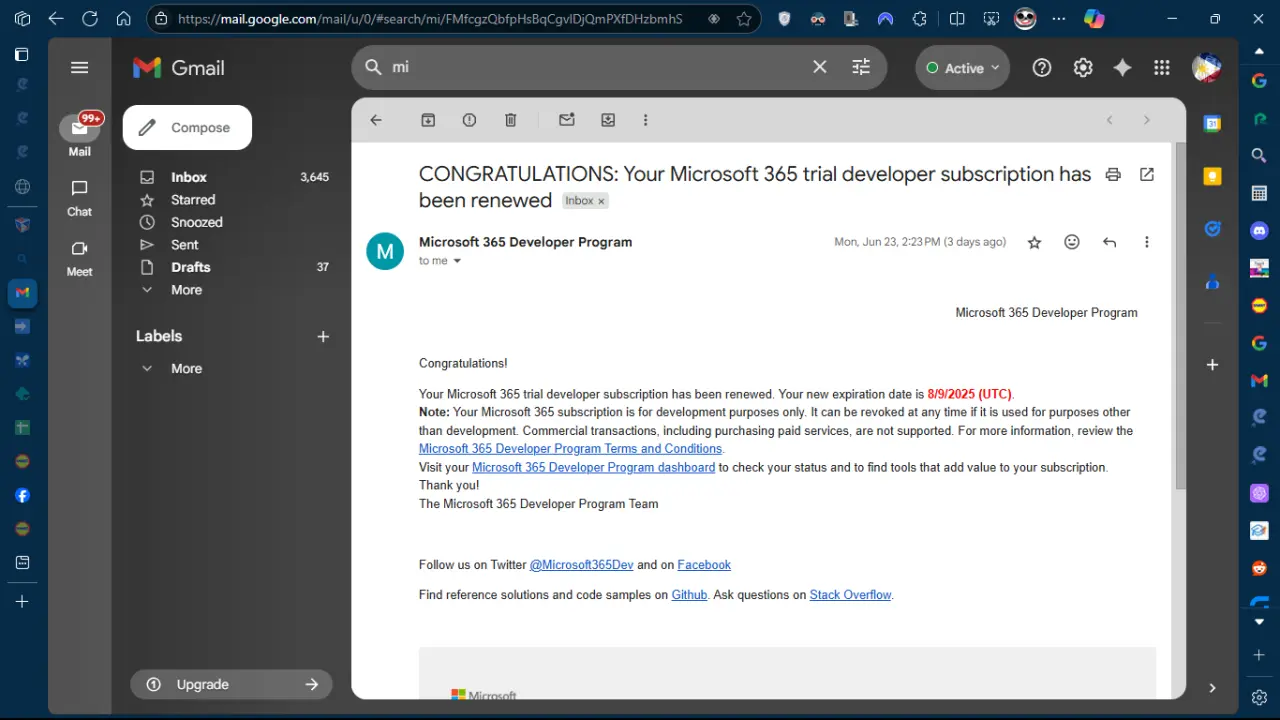
Task: Open Contacts side panel
Action: 1212,282
